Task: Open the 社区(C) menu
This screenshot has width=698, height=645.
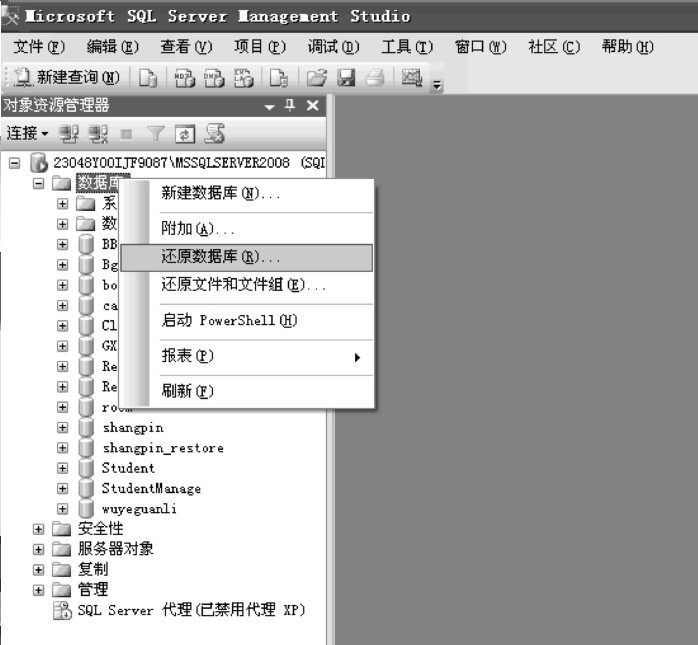Action: [x=554, y=46]
